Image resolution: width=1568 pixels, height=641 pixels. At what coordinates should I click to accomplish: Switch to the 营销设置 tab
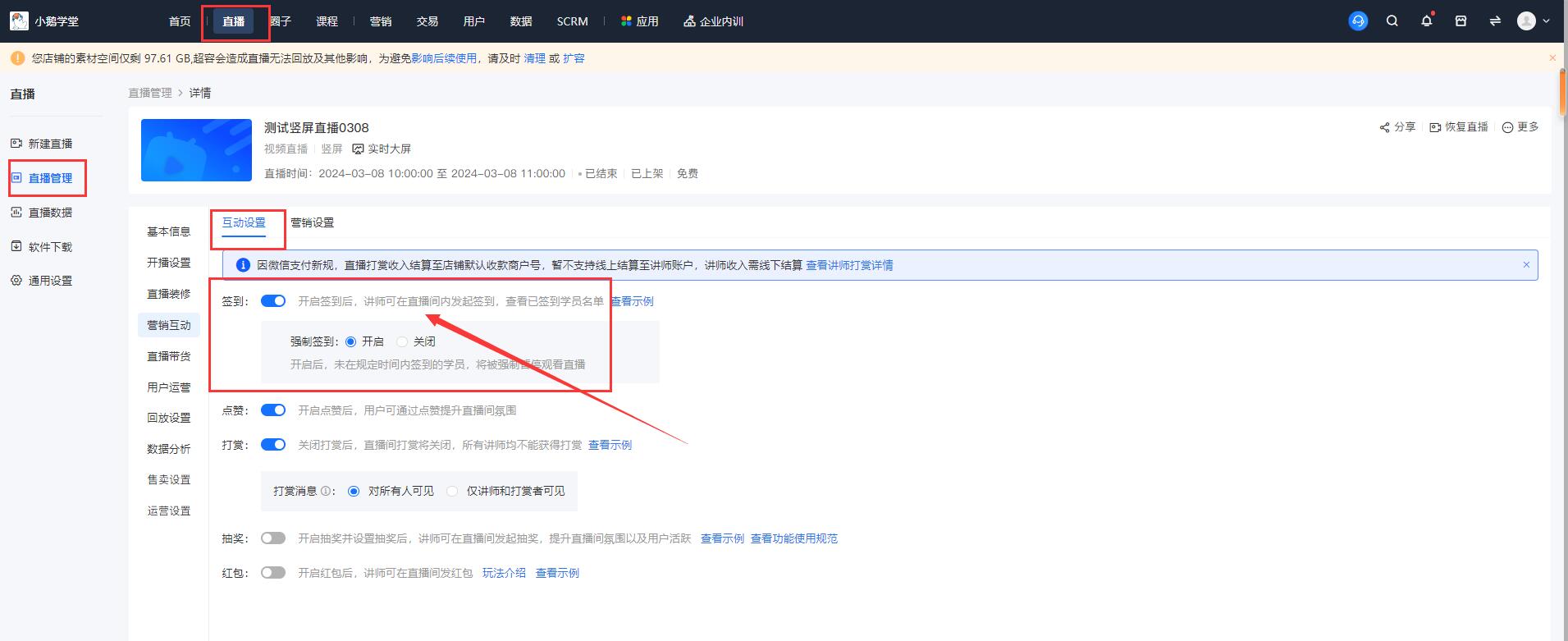[312, 222]
